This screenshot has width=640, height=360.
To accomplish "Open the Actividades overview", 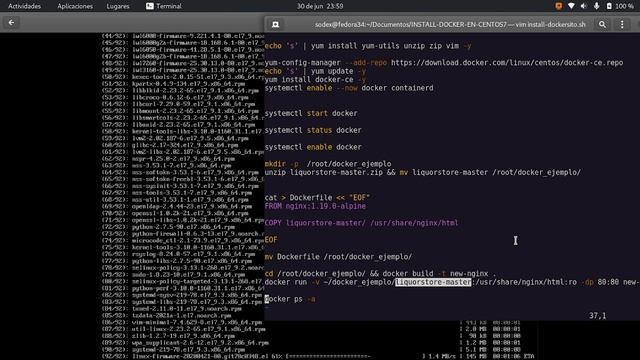I will 24,6.
